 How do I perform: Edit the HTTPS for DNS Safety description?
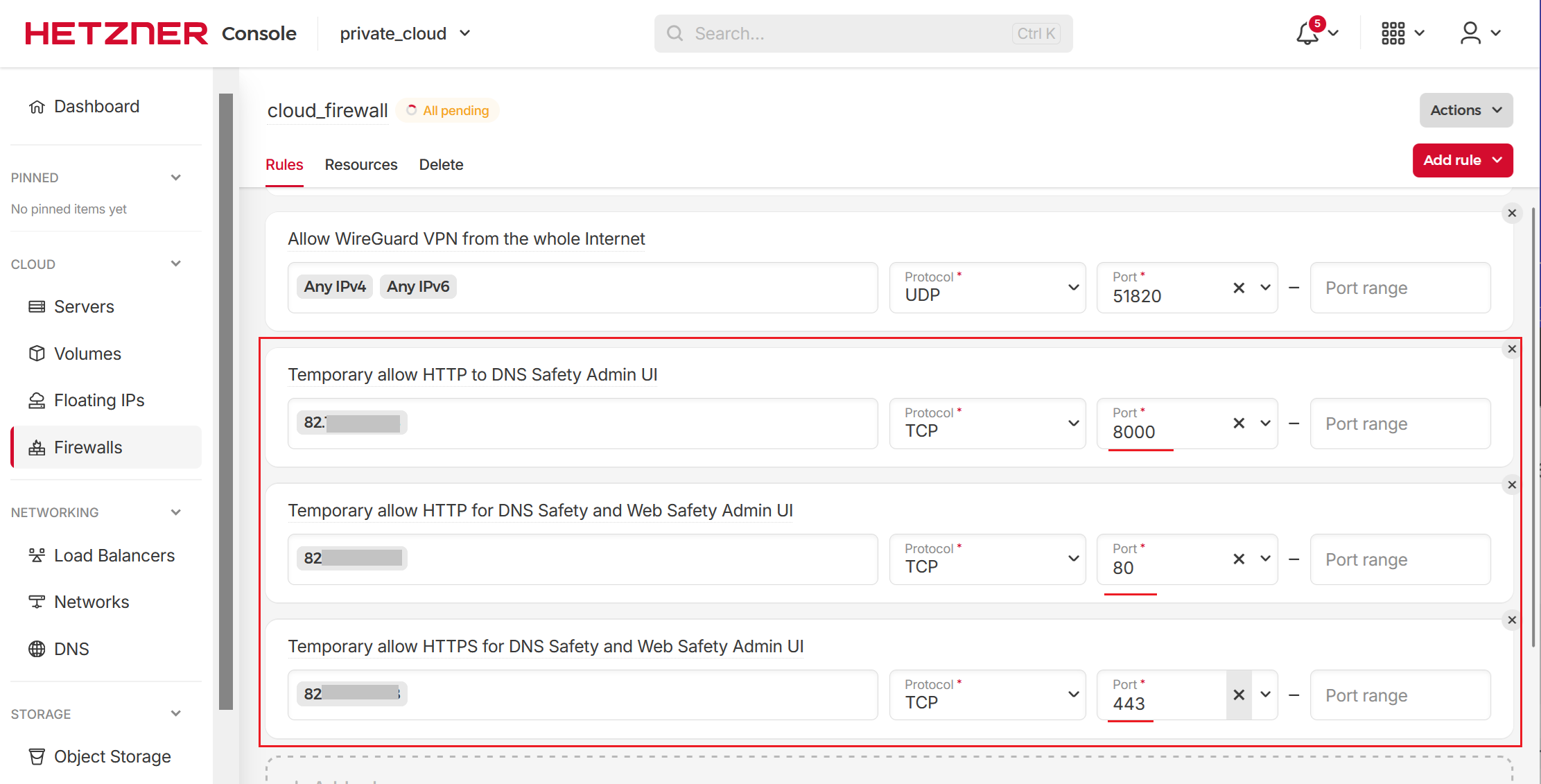546,647
